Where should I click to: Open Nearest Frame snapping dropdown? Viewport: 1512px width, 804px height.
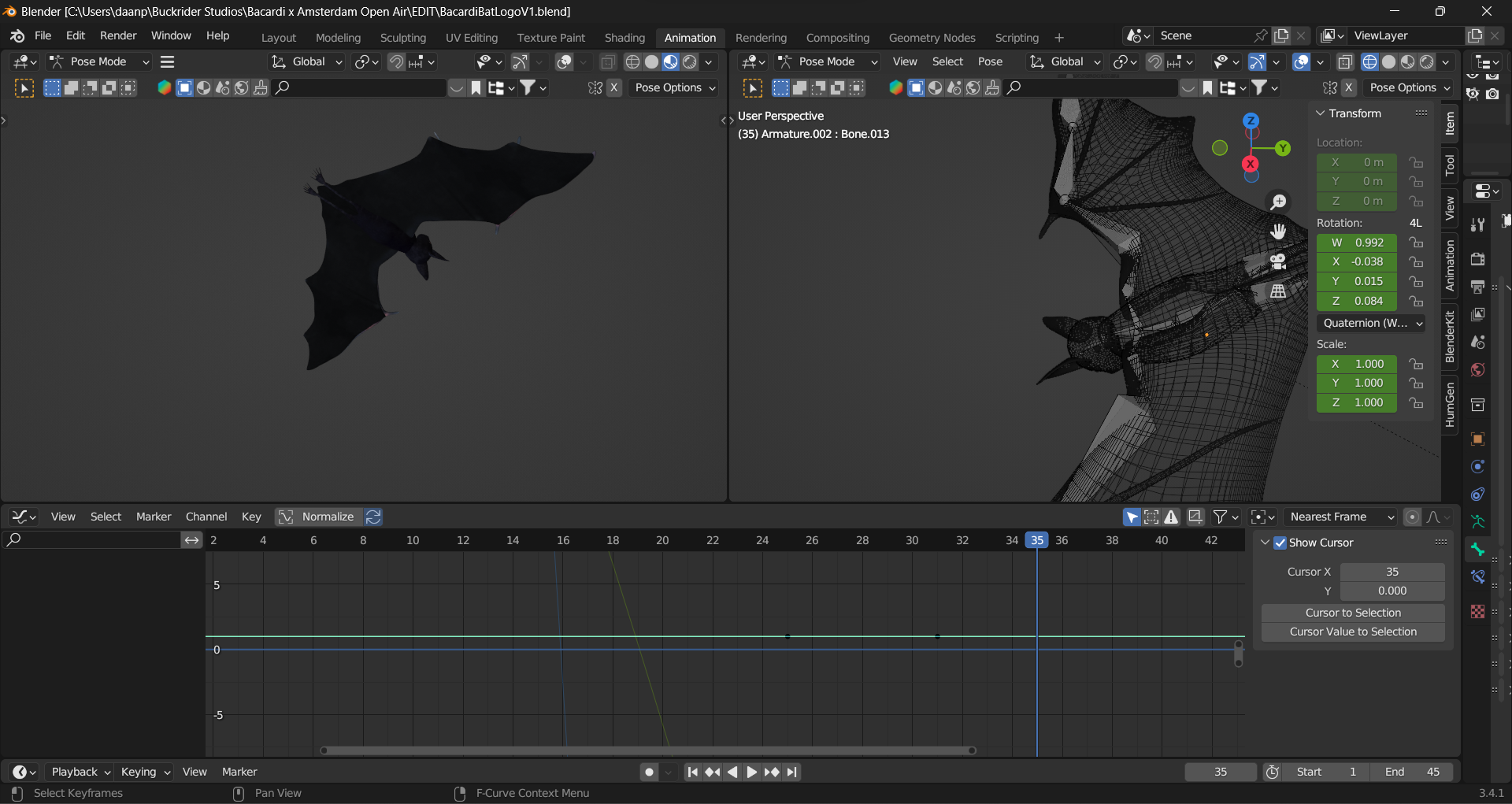(x=1341, y=517)
